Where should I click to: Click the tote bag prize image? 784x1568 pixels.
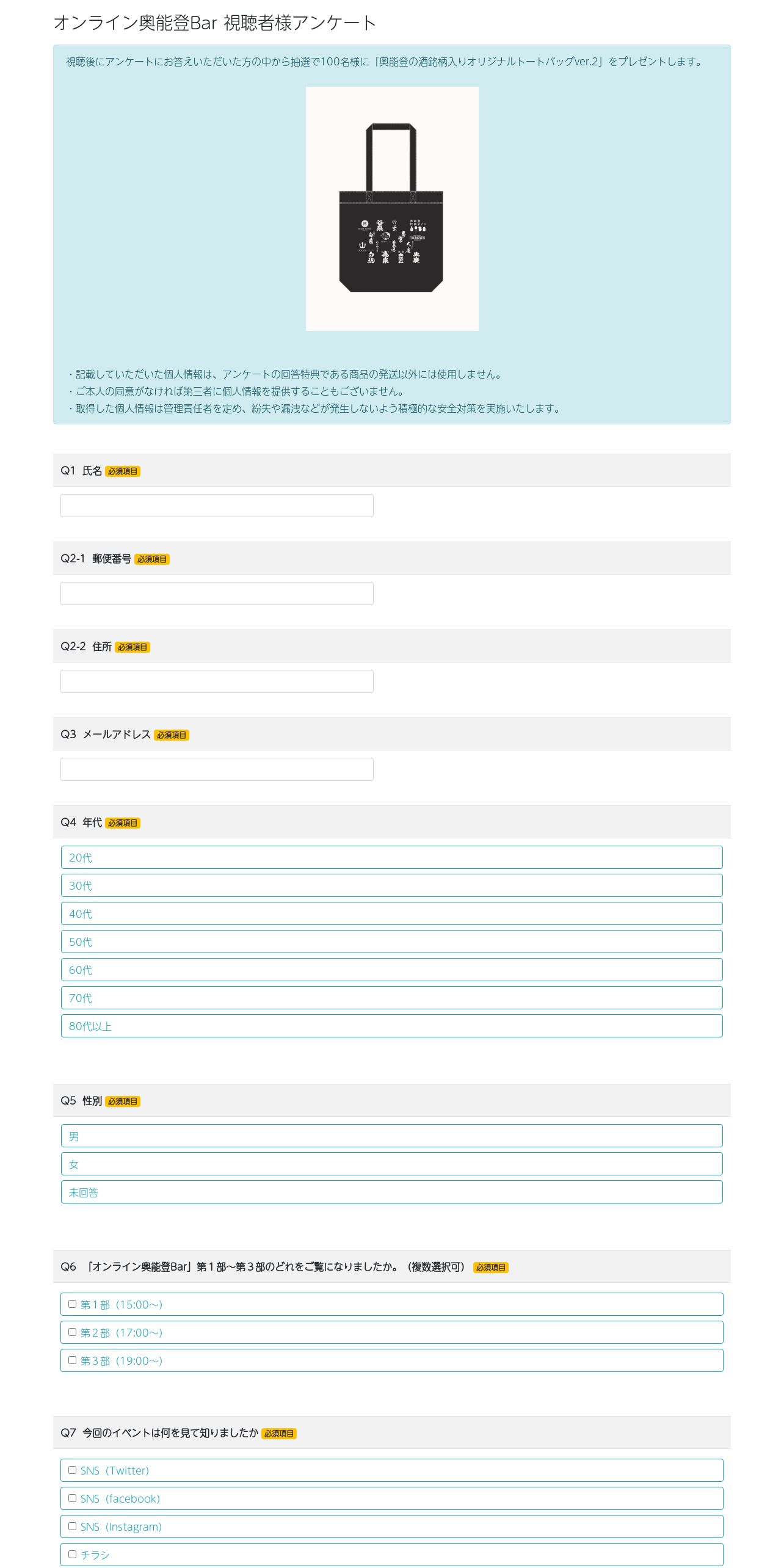[x=392, y=209]
